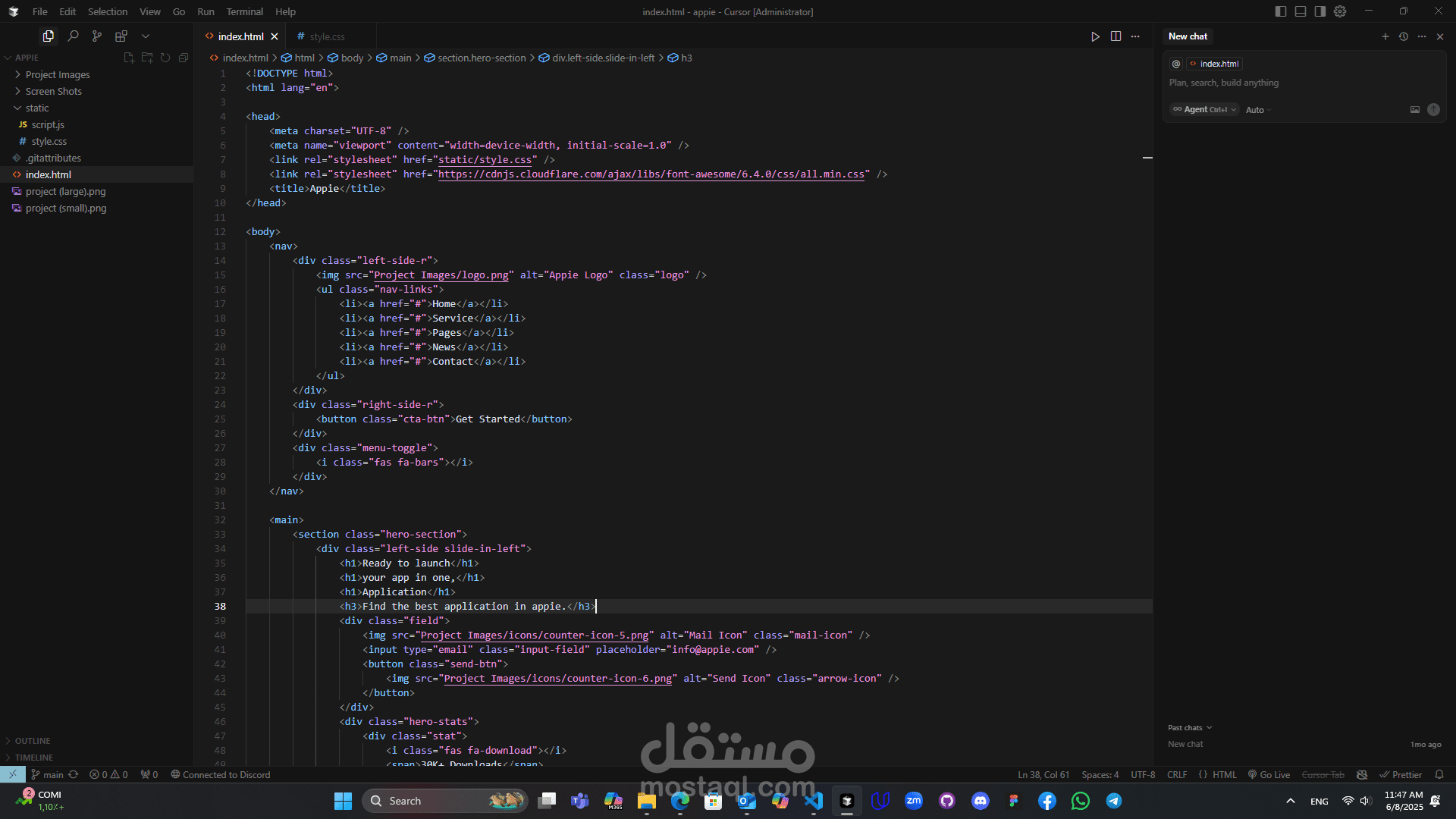Open the Terminal menu
The height and width of the screenshot is (819, 1456).
coord(244,11)
